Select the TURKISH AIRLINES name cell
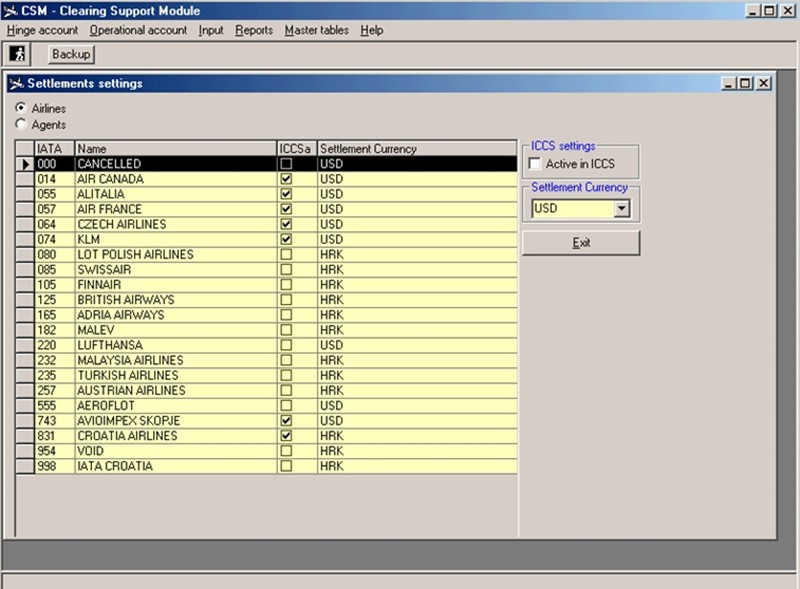This screenshot has width=800, height=589. coord(176,375)
